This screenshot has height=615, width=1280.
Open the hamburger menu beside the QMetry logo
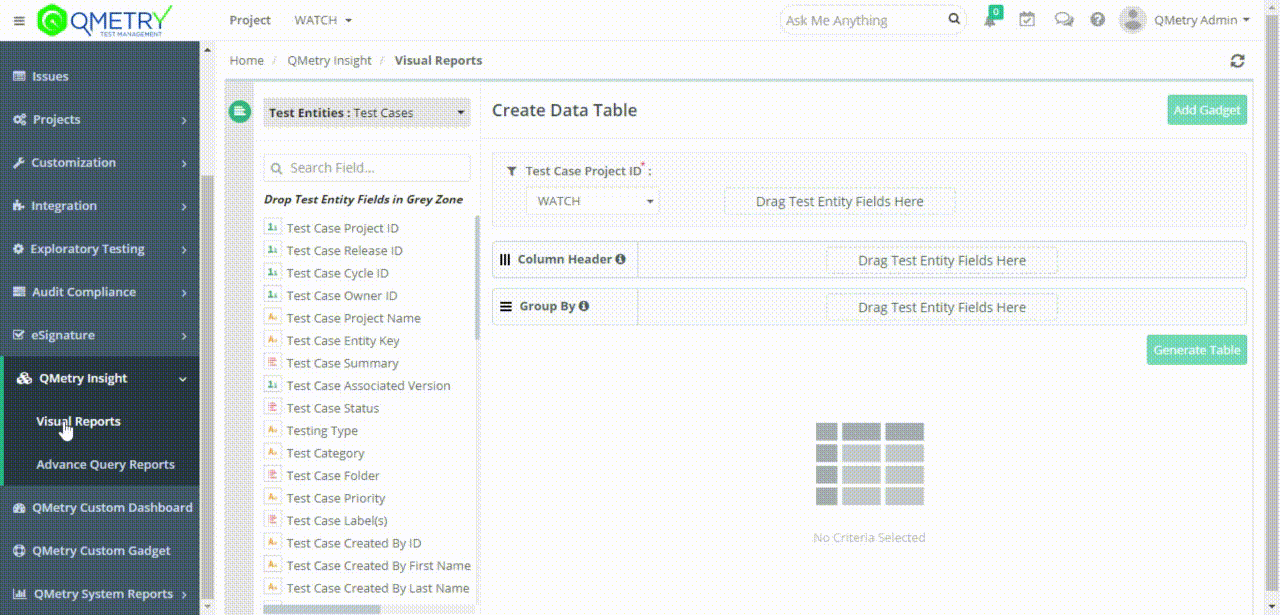click(19, 20)
